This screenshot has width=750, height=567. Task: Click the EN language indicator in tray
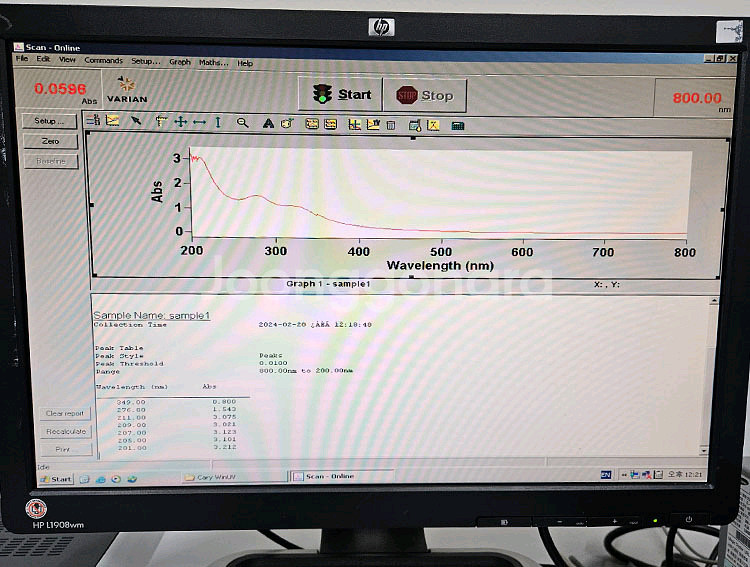coord(606,475)
